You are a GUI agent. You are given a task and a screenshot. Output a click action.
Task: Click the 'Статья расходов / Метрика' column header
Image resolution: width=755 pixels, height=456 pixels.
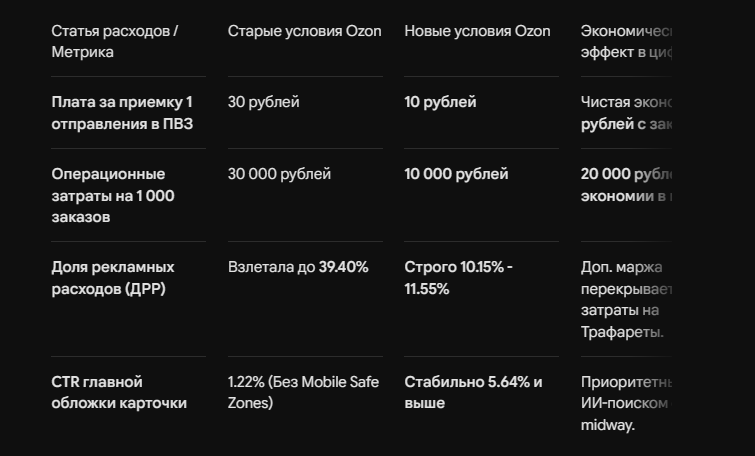coord(115,41)
